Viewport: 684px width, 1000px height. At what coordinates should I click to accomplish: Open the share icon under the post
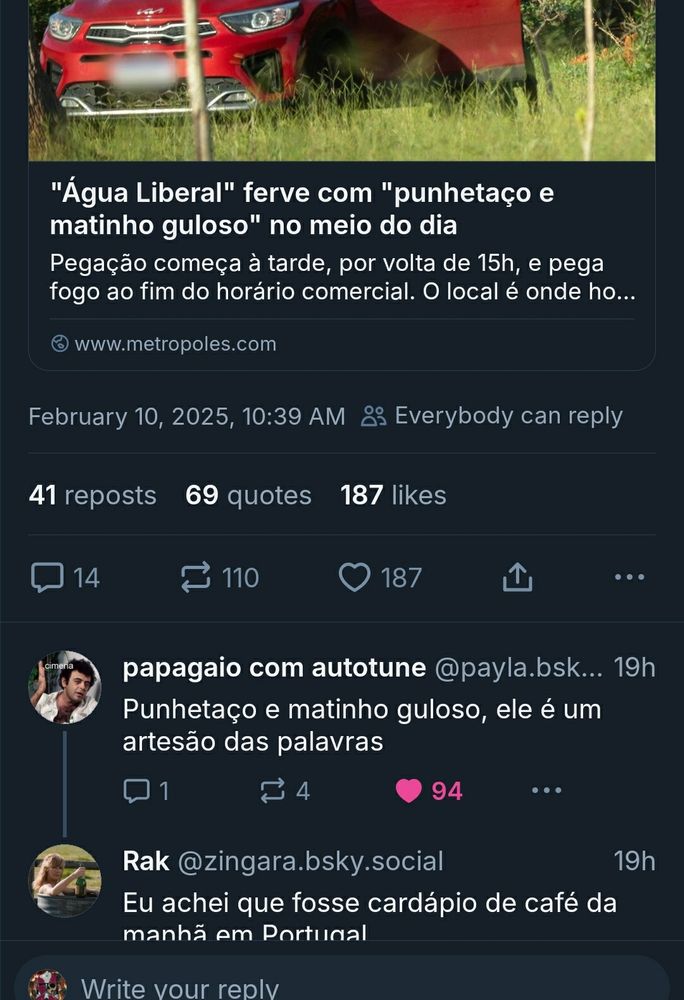(x=518, y=577)
